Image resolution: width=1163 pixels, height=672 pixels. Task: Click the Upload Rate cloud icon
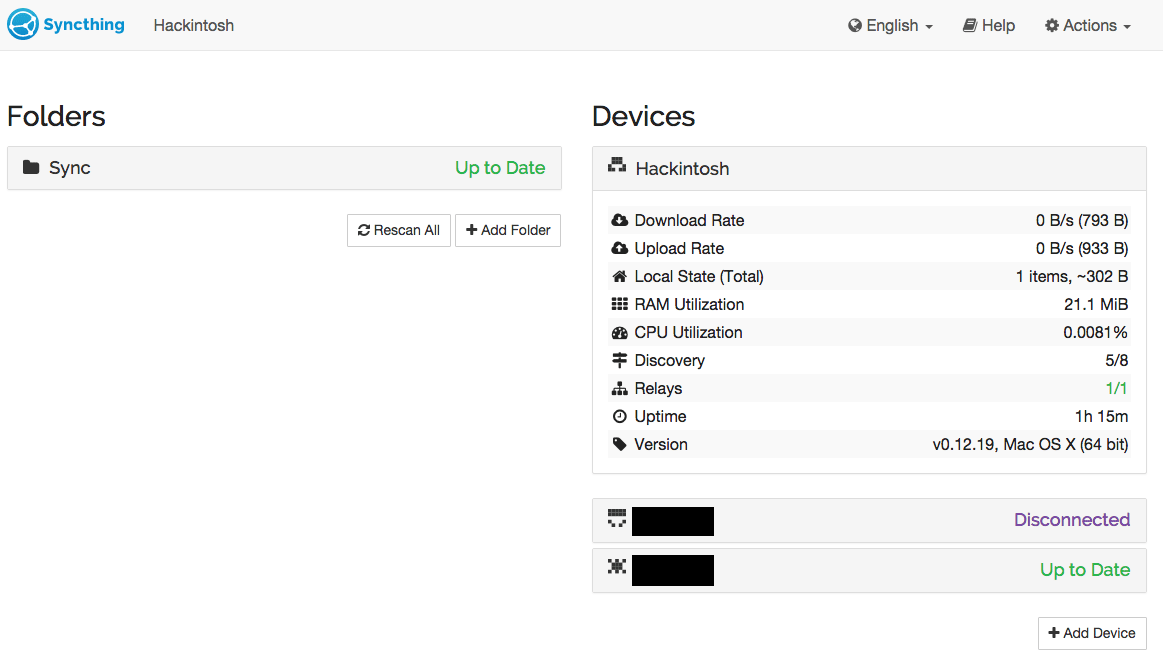pyautogui.click(x=619, y=248)
